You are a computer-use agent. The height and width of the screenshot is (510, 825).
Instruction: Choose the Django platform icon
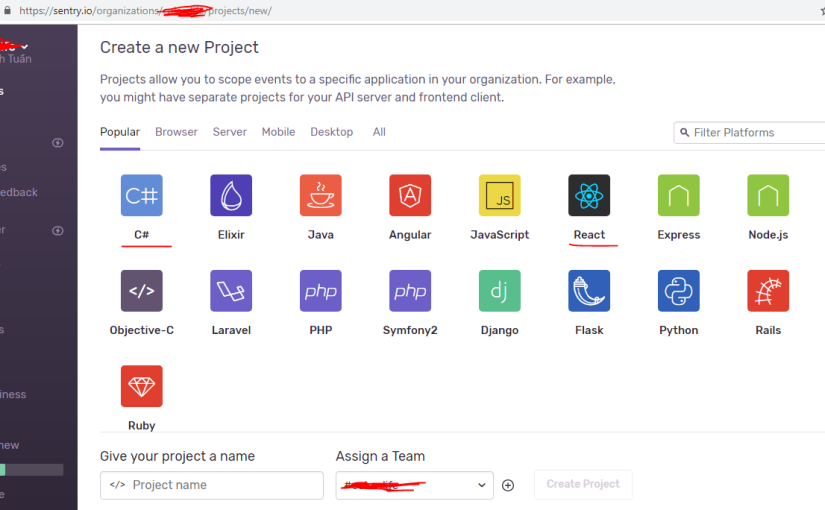(x=499, y=291)
